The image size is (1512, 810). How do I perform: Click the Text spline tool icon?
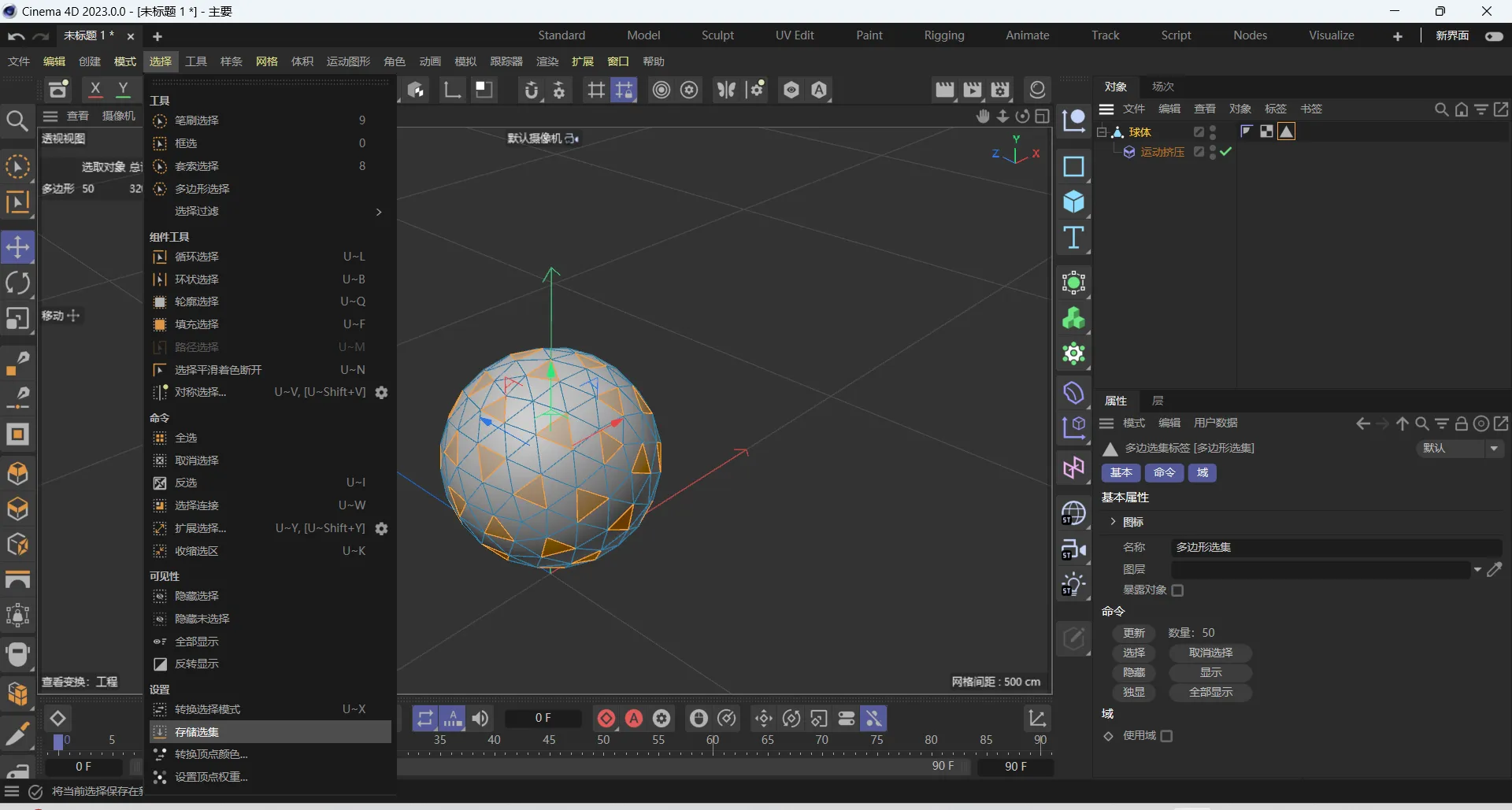point(1073,238)
